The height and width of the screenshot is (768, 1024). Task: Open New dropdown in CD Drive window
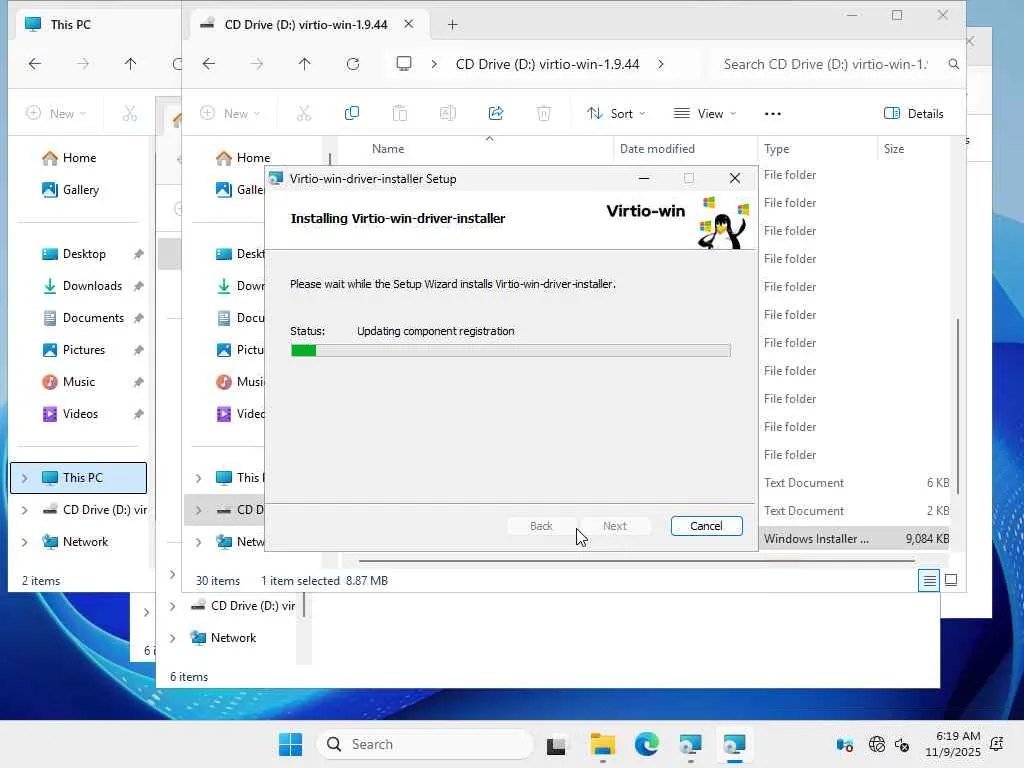(230, 113)
